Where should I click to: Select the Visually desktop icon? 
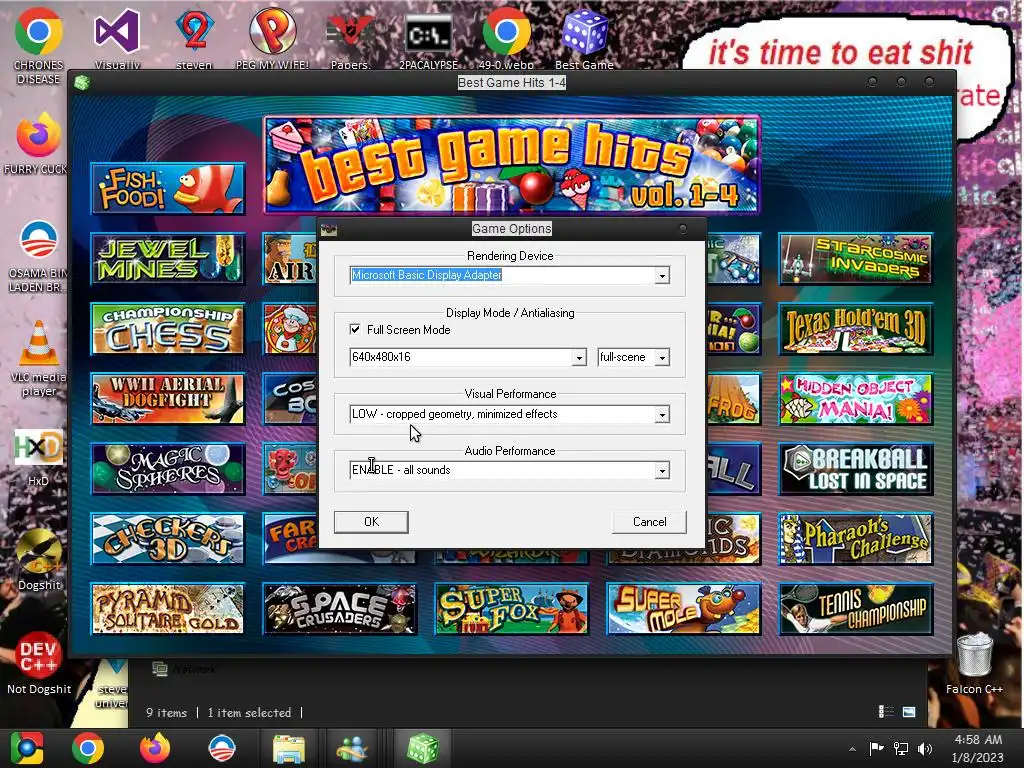[x=117, y=38]
